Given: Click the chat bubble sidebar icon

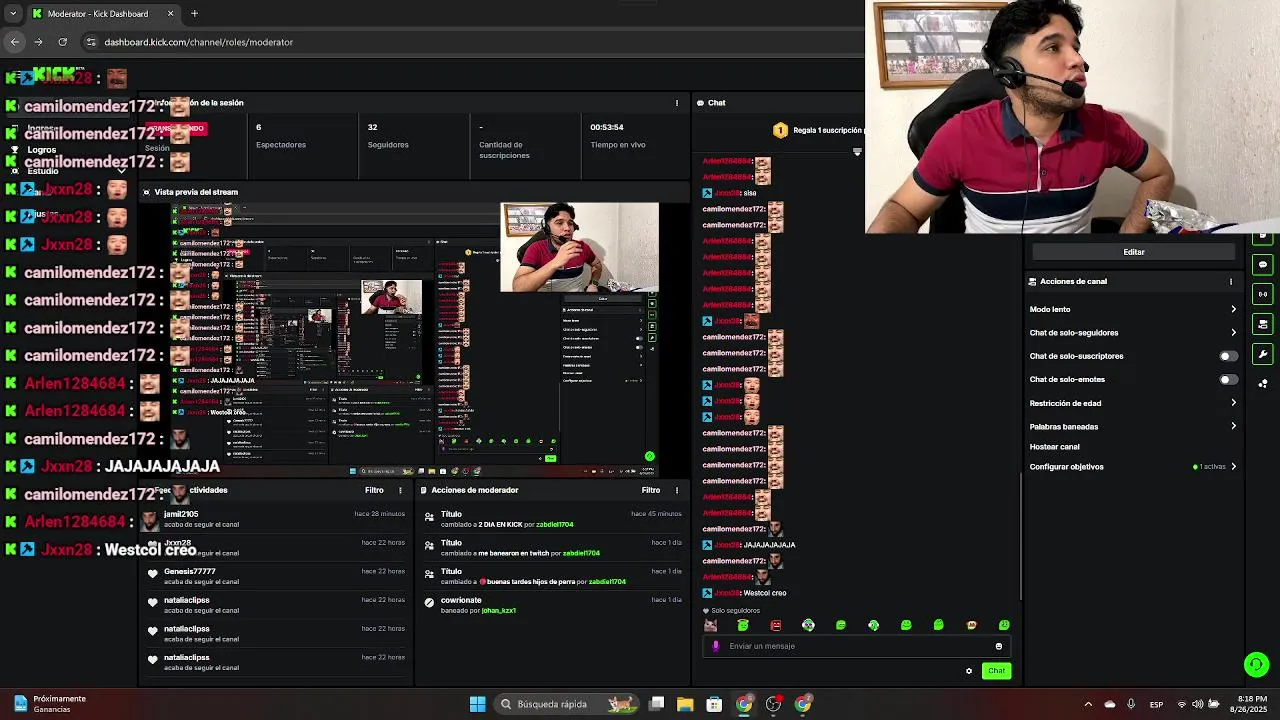Looking at the screenshot, I should pos(1263,265).
